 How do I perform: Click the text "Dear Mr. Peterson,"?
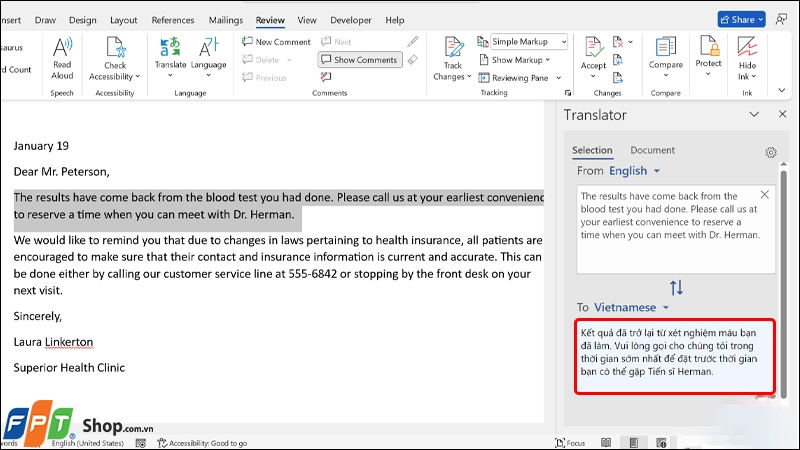[x=61, y=171]
